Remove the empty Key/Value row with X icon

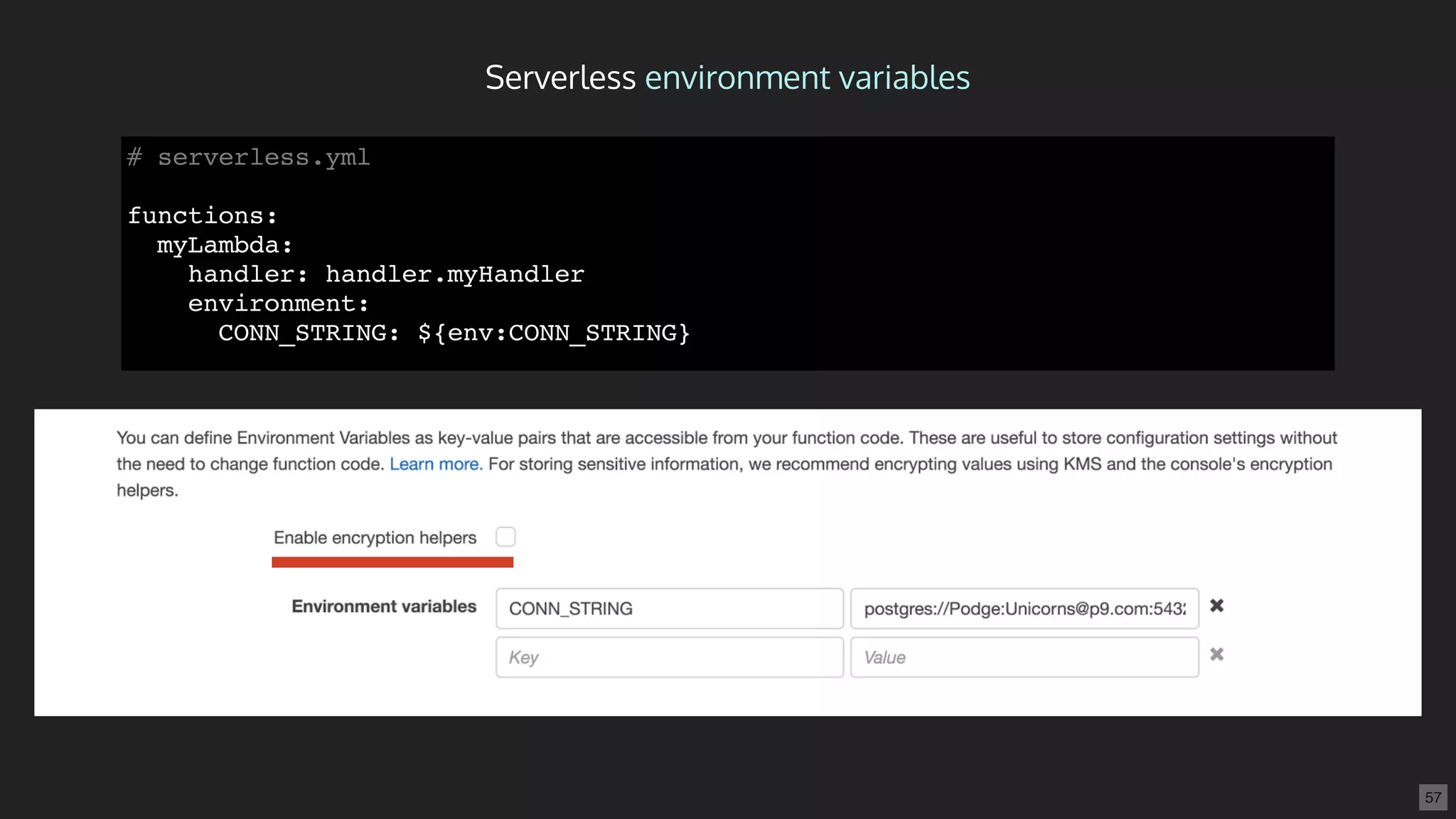tap(1217, 654)
